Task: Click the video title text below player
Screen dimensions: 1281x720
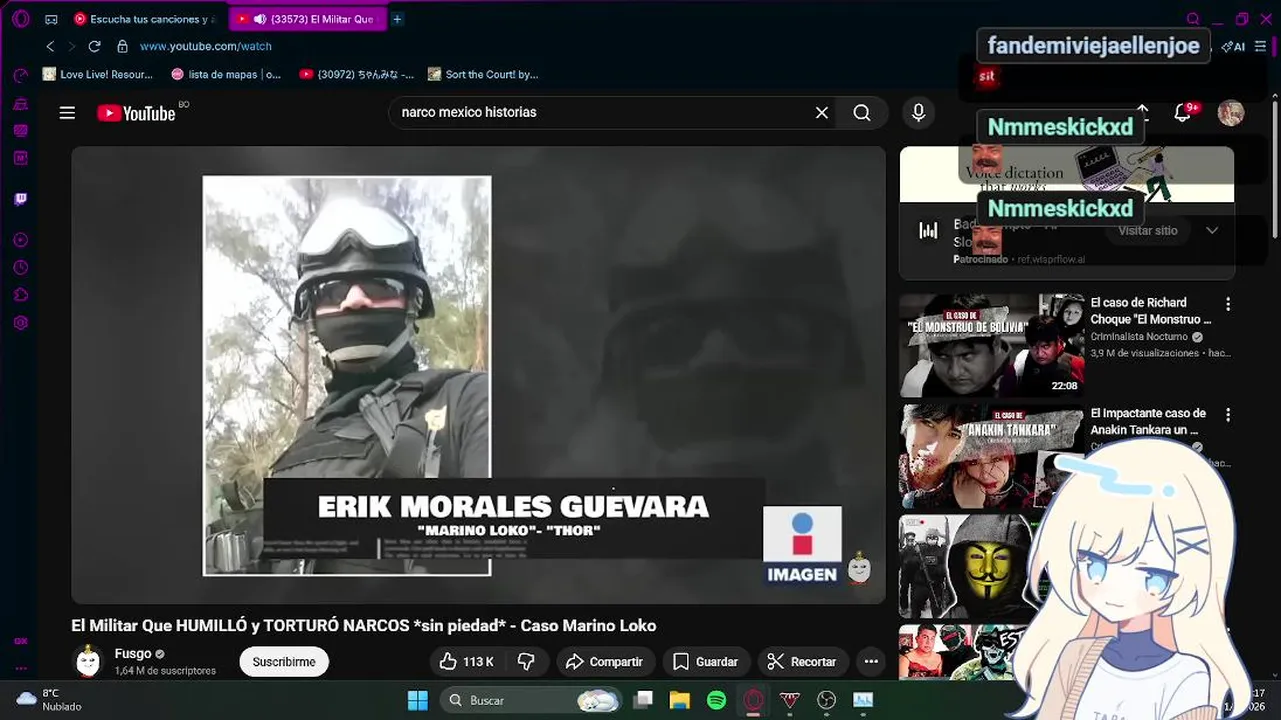Action: click(x=364, y=626)
